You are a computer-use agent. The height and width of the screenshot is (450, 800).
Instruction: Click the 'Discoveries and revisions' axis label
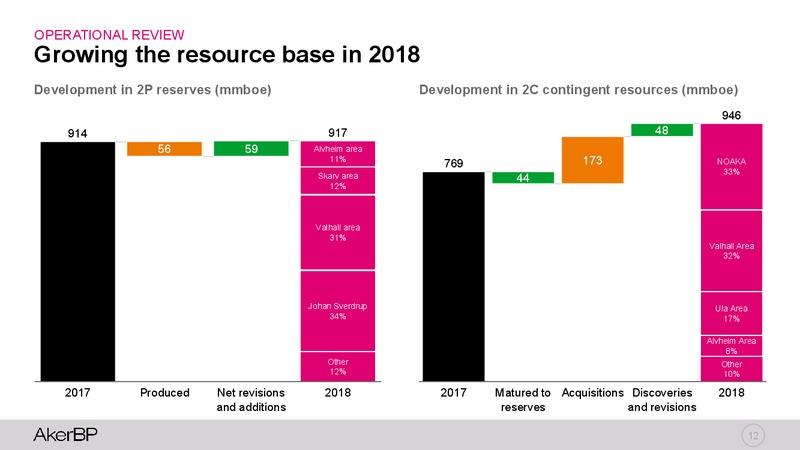(x=662, y=400)
